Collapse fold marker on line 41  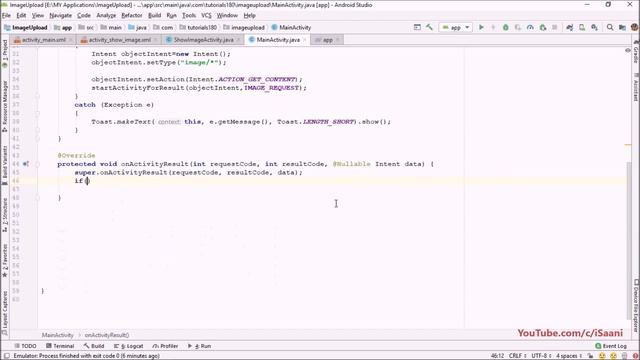pyautogui.click(x=37, y=139)
